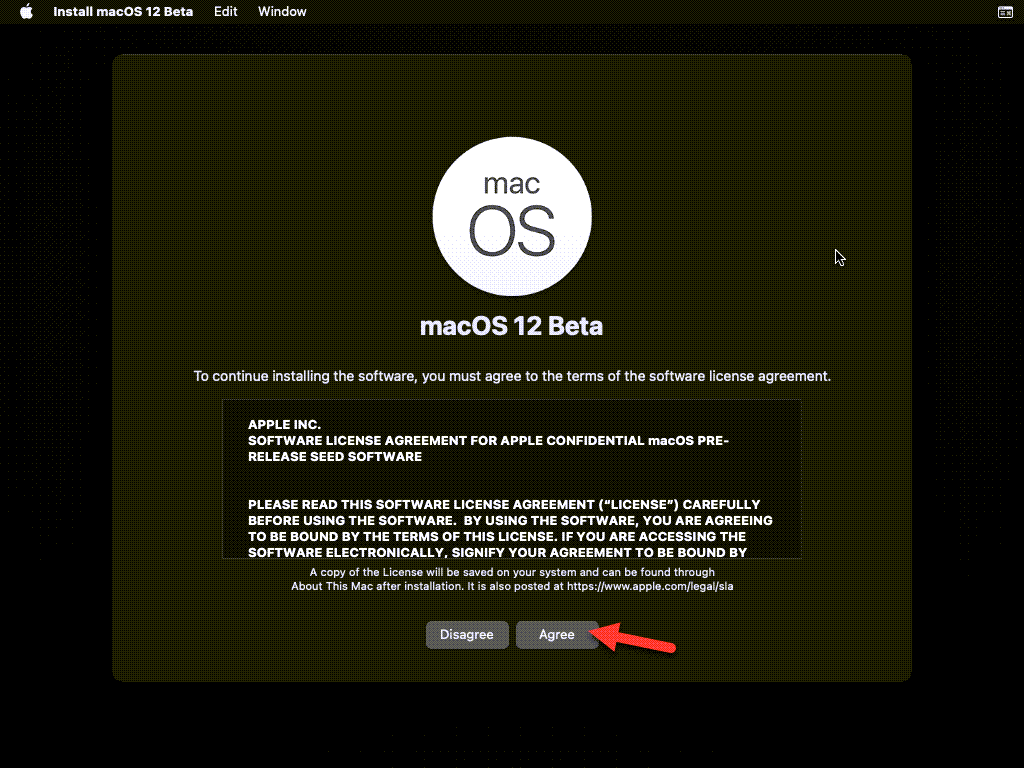Click the PLEASE READ THIS SOFTWARE LICENSE line
The width and height of the screenshot is (1024, 768).
[x=504, y=505]
